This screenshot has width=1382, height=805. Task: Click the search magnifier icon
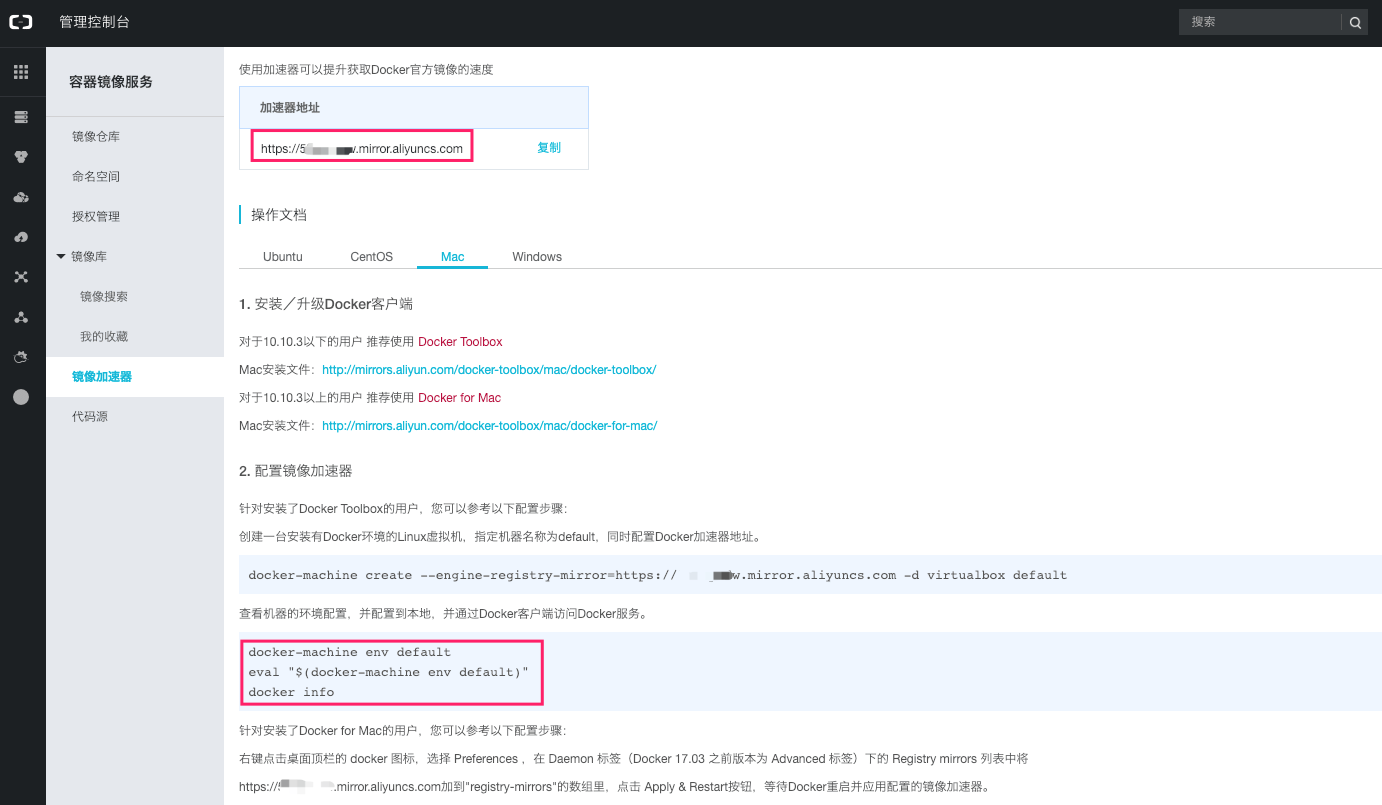click(x=1355, y=22)
